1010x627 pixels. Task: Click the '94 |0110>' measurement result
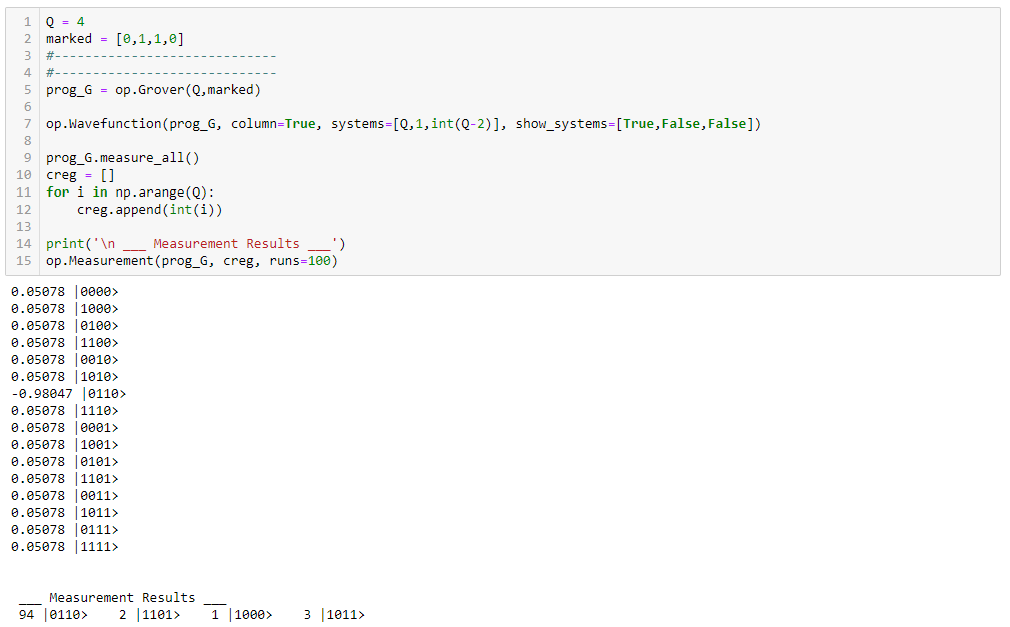coord(53,615)
